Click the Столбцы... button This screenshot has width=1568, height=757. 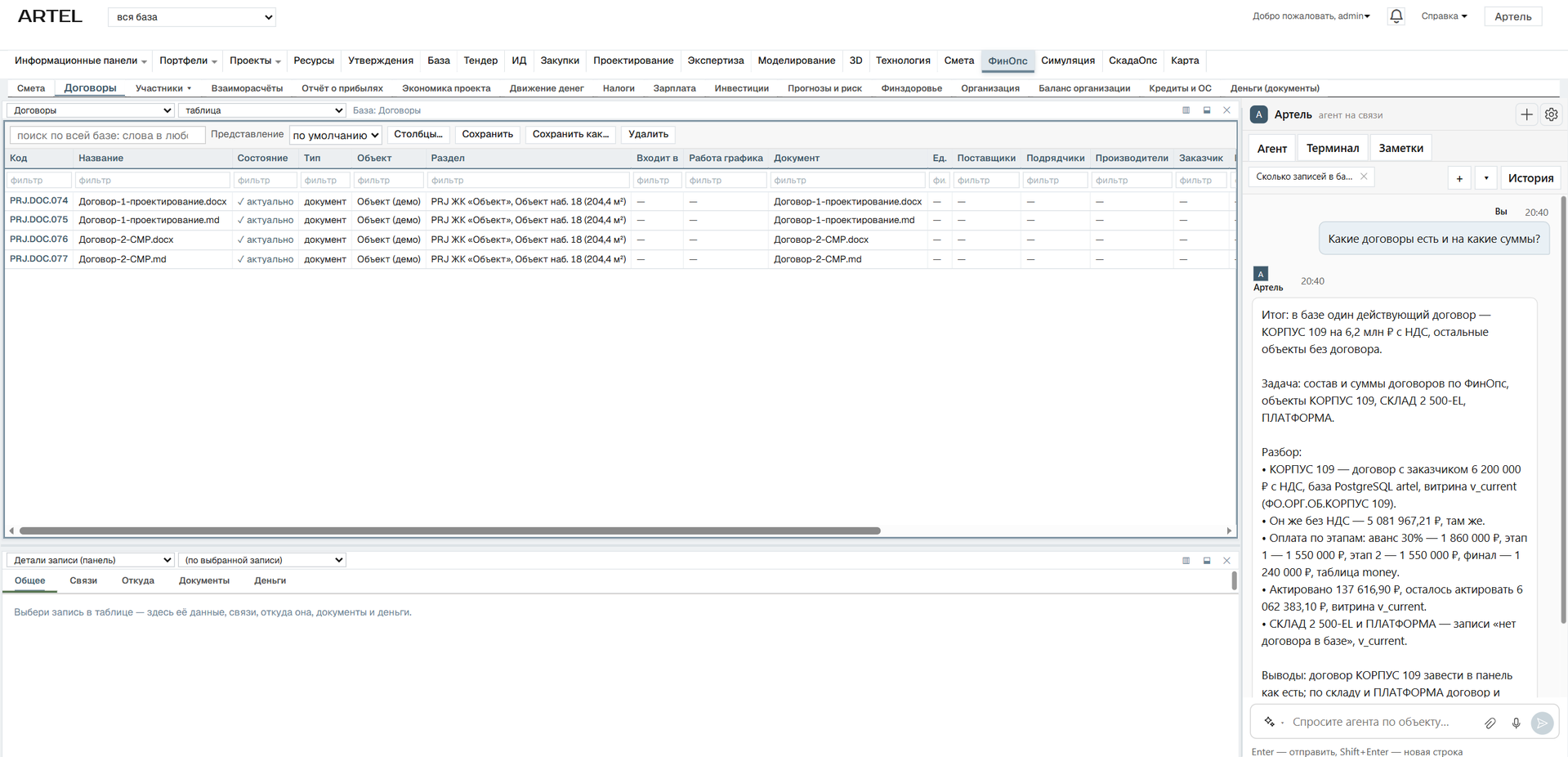tap(418, 134)
